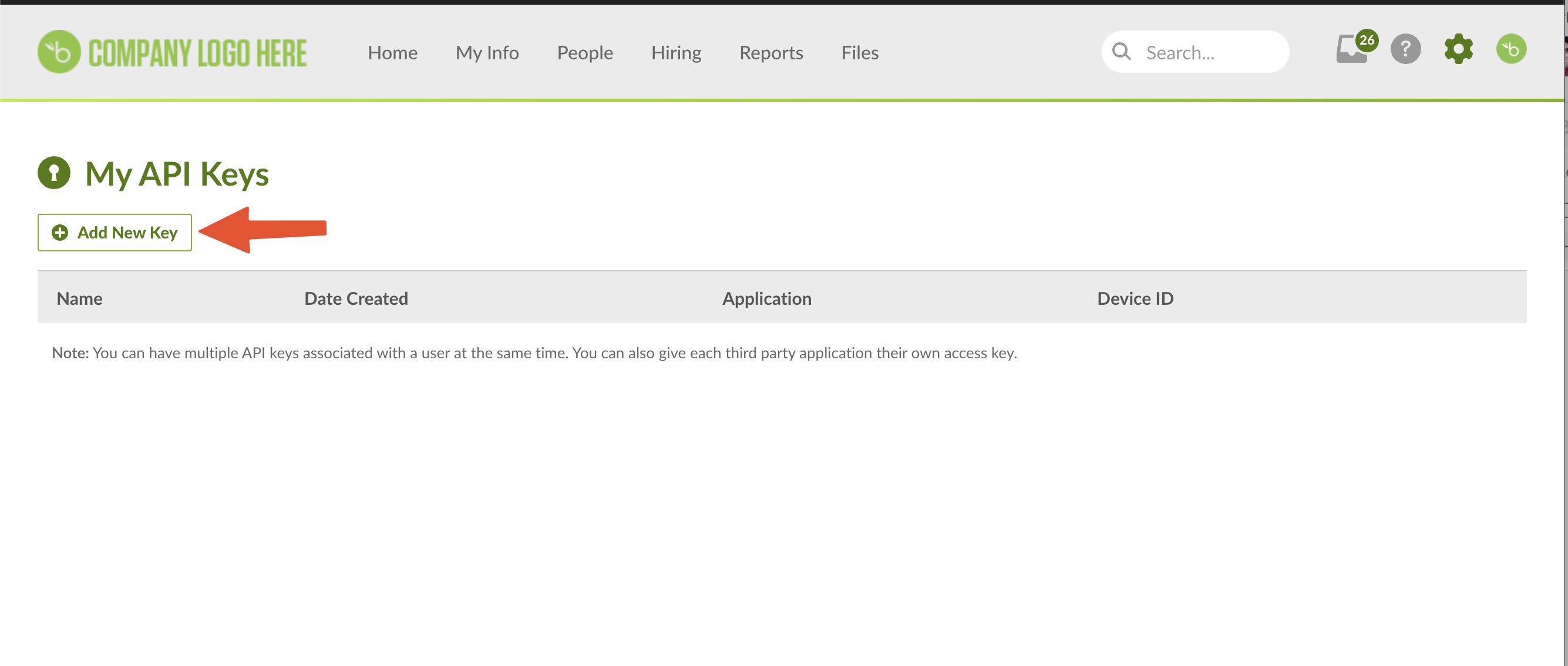This screenshot has width=1568, height=666.
Task: Open the People directory
Action: (x=585, y=53)
